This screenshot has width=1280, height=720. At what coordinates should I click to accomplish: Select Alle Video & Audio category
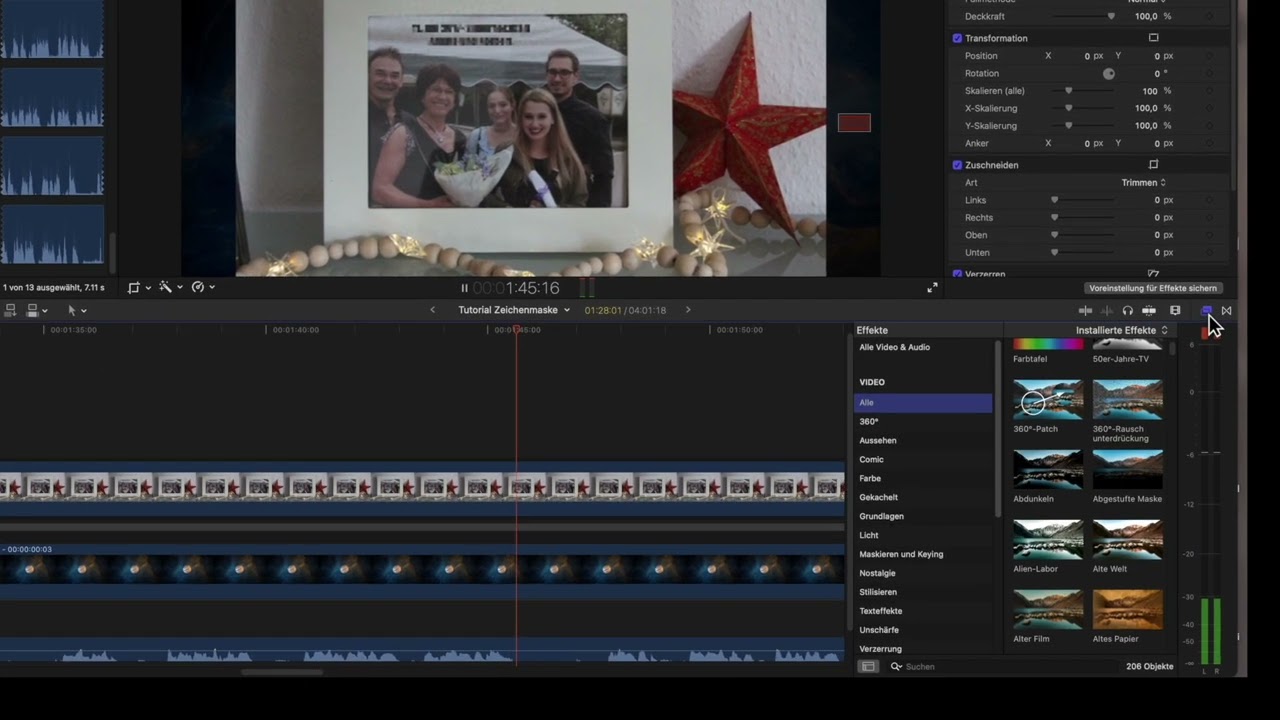894,347
